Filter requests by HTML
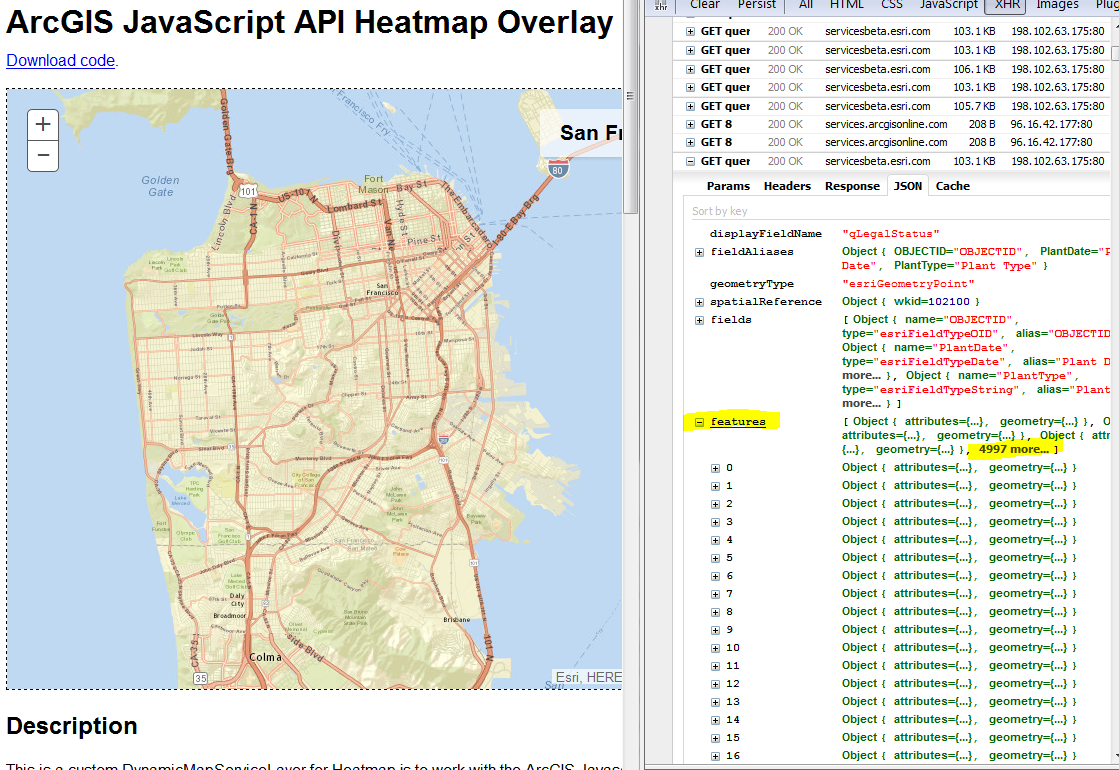 [846, 5]
